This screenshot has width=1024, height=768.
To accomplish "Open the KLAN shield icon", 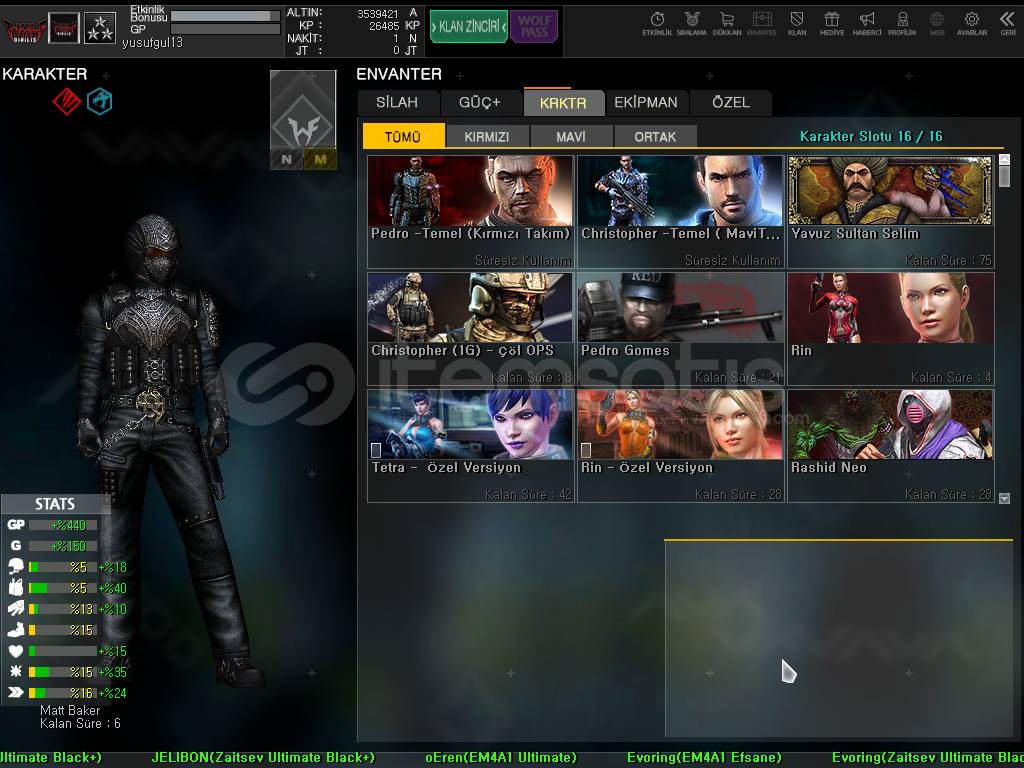I will [x=797, y=24].
